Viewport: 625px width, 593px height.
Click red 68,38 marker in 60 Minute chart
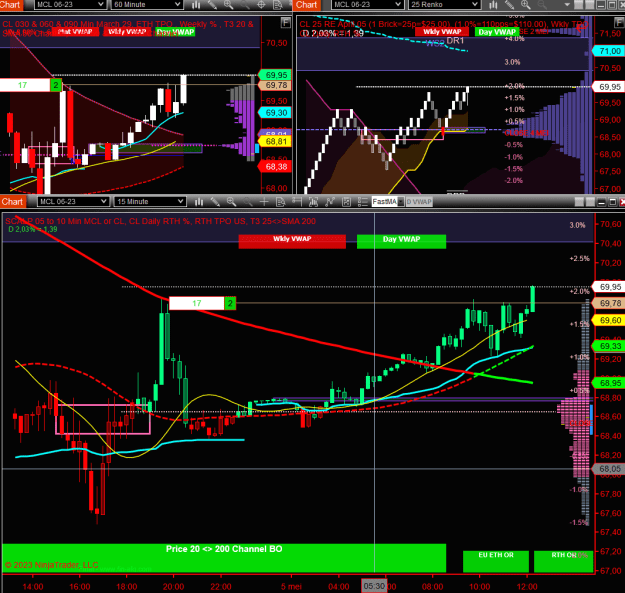[x=276, y=167]
